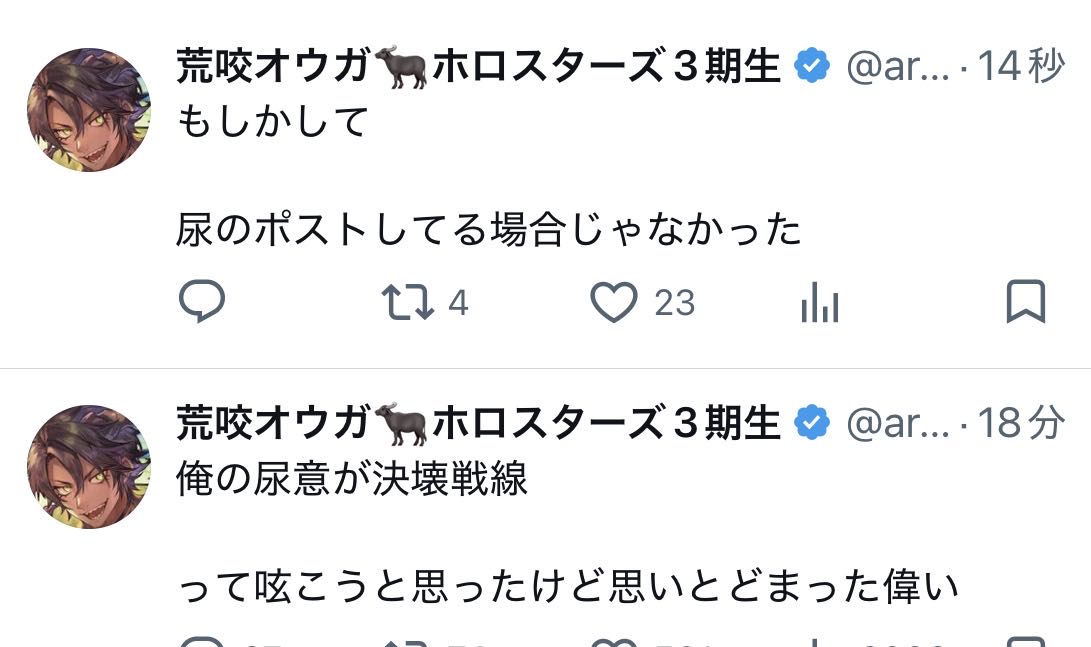Like the 14秒 post with the heart
Screen dimensions: 1091x647
click(x=614, y=301)
